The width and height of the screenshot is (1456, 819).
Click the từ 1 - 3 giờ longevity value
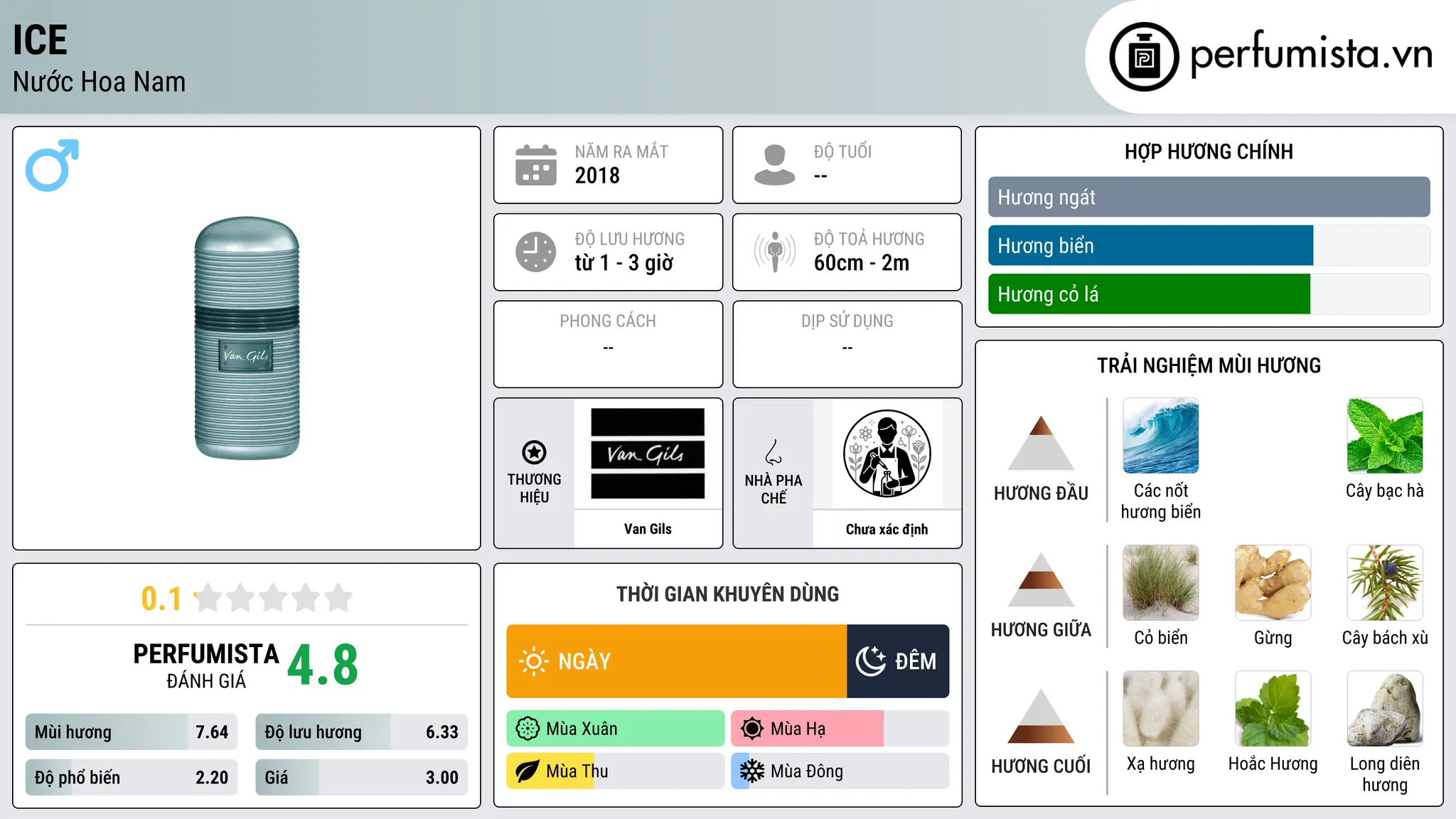point(623,263)
